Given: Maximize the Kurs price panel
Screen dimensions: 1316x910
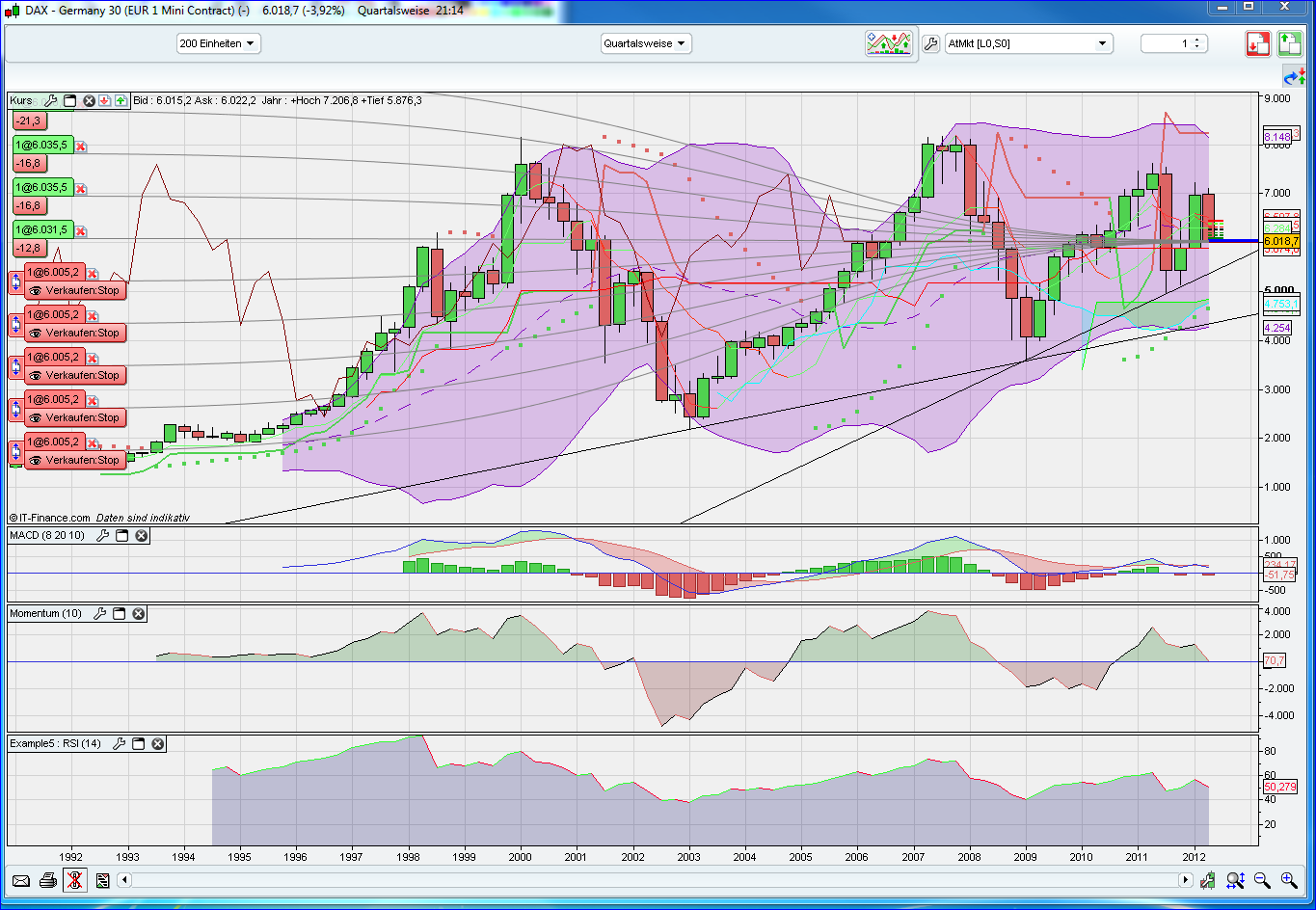Looking at the screenshot, I should [x=70, y=100].
